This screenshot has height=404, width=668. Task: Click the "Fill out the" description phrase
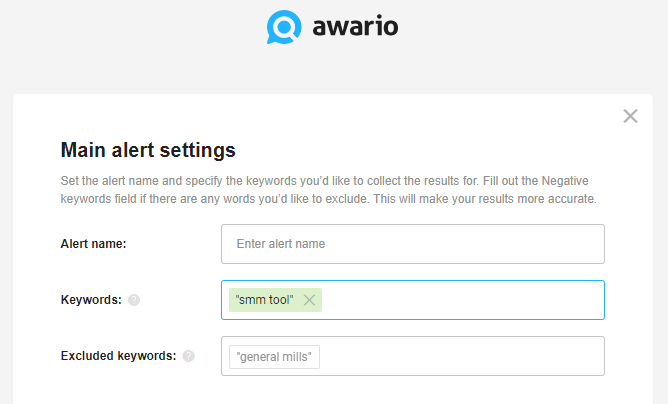pyautogui.click(x=510, y=181)
